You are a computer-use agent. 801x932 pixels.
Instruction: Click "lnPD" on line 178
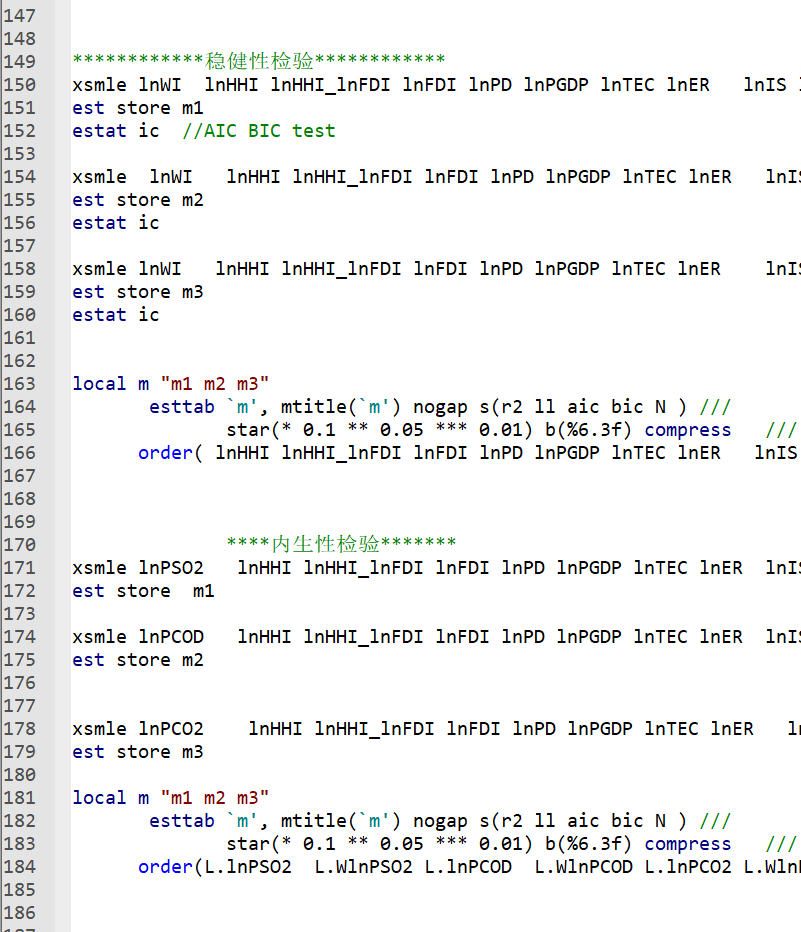534,729
